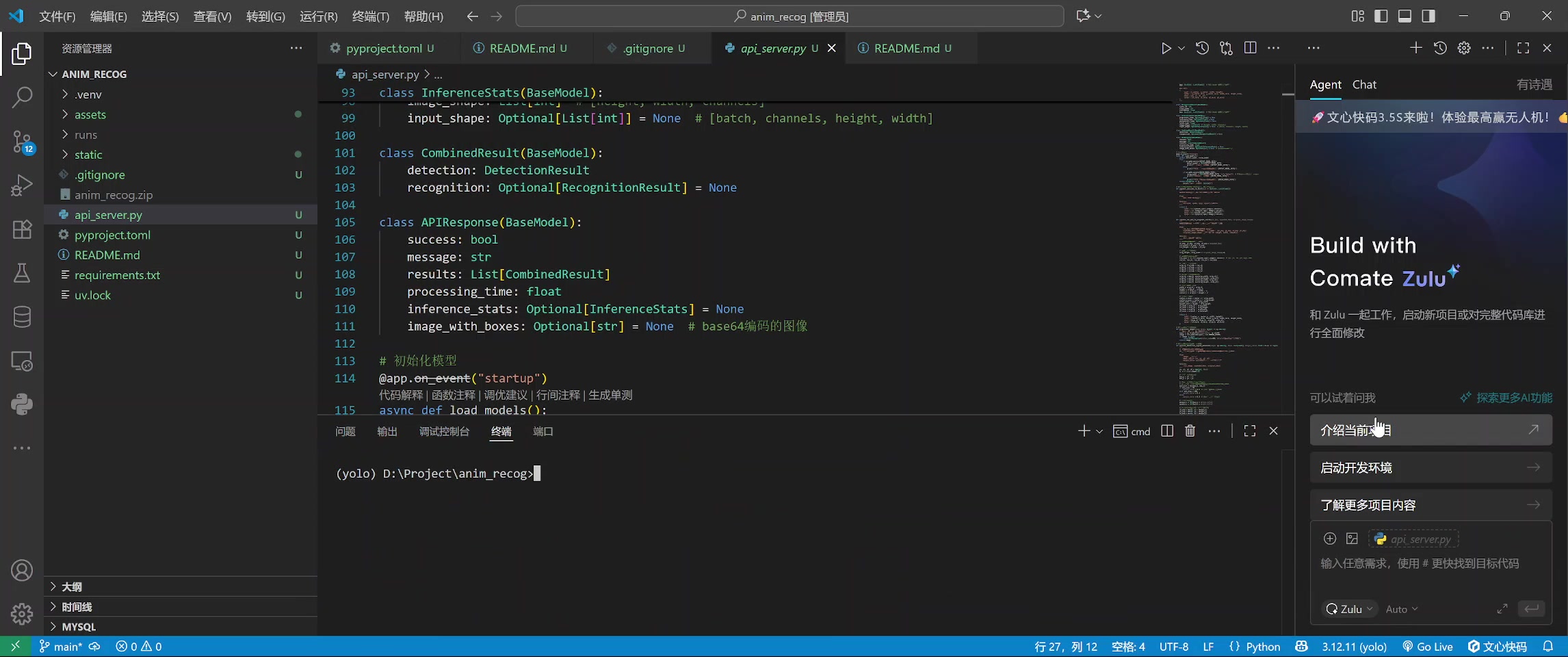Click the 了解更多项目内容 suggestion
Screen dimensions: 1568x657
(1430, 505)
